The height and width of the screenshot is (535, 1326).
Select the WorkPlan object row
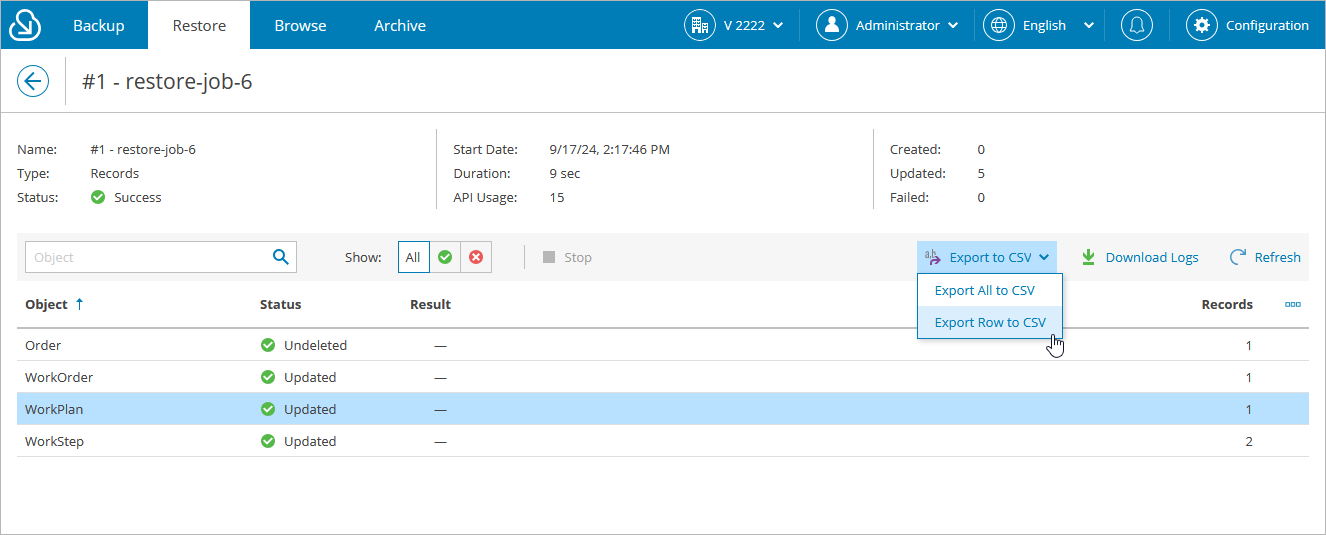click(663, 409)
